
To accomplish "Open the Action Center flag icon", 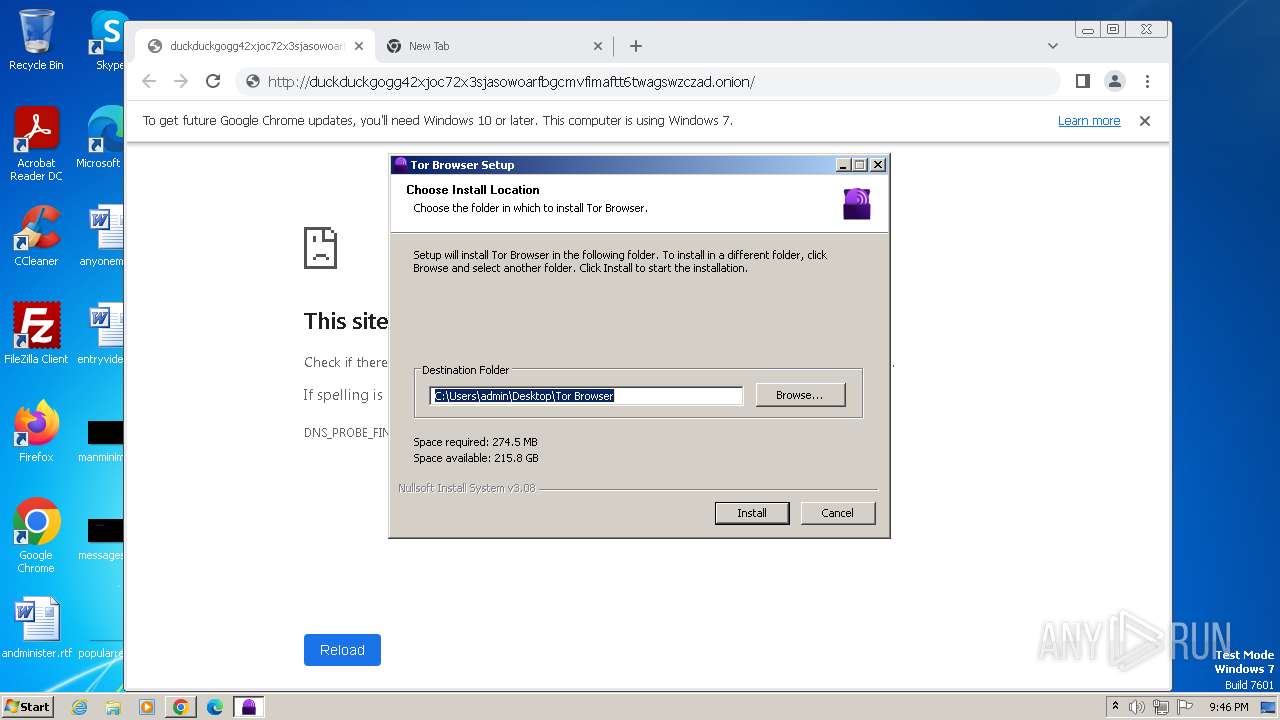I will pyautogui.click(x=1185, y=707).
